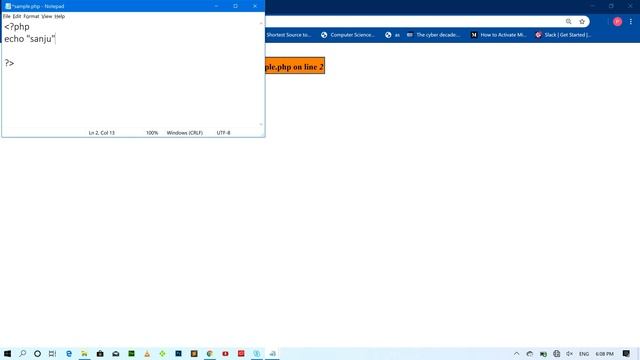
Task: Open Task View on taskbar
Action: tap(52, 353)
